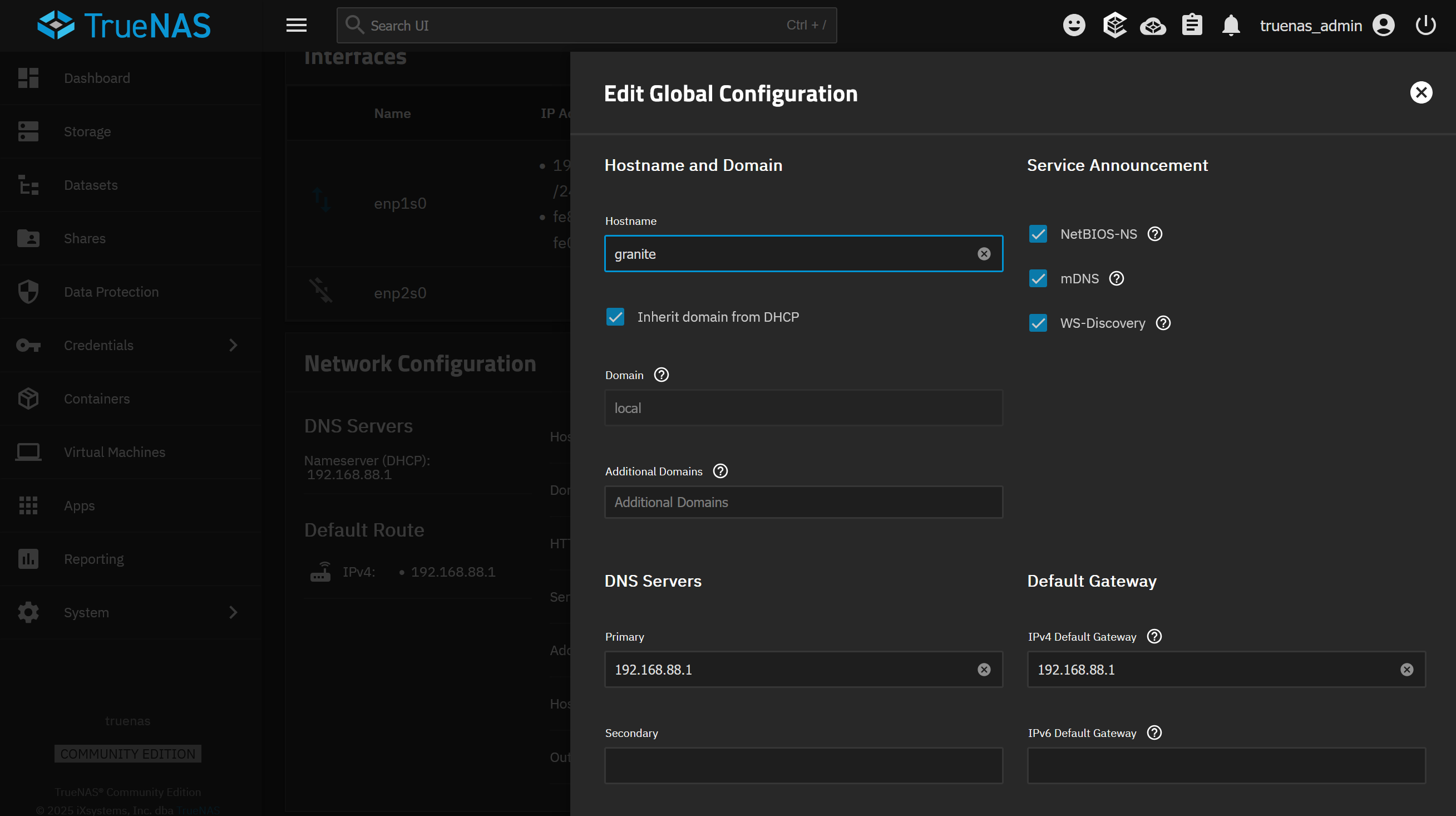
Task: Toggle the sidebar with hamburger menu
Action: 296,25
